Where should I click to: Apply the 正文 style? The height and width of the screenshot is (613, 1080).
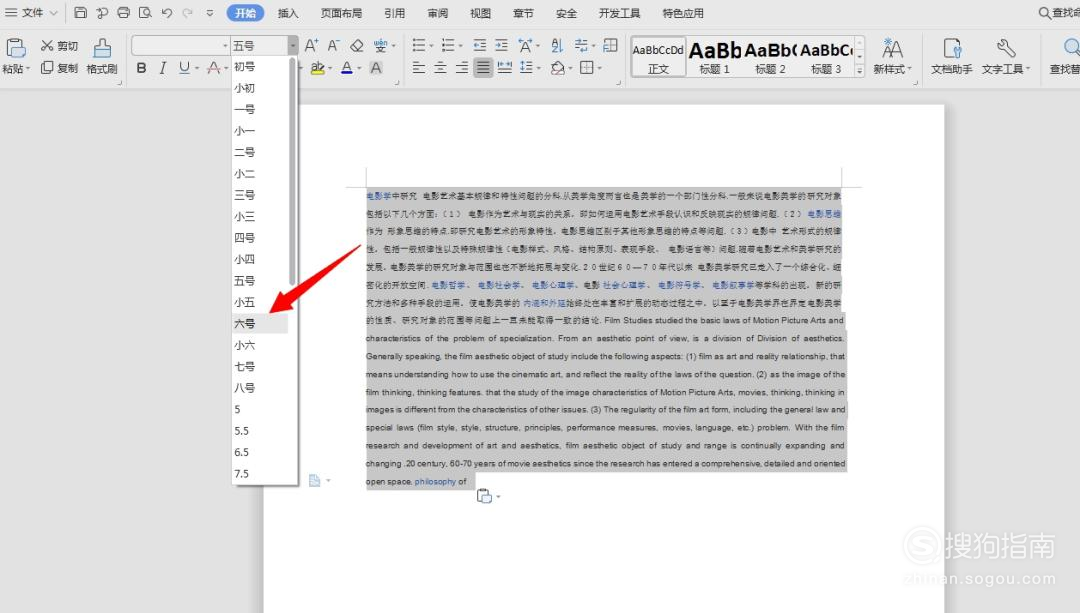[x=658, y=56]
